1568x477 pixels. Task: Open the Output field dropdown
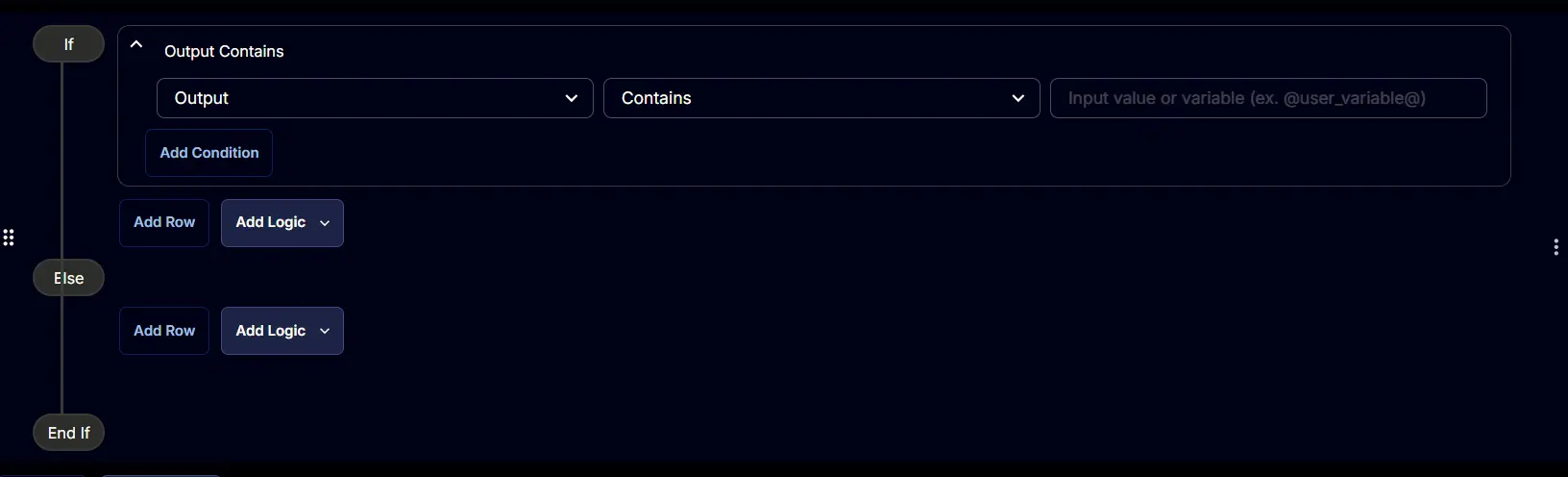tap(375, 98)
